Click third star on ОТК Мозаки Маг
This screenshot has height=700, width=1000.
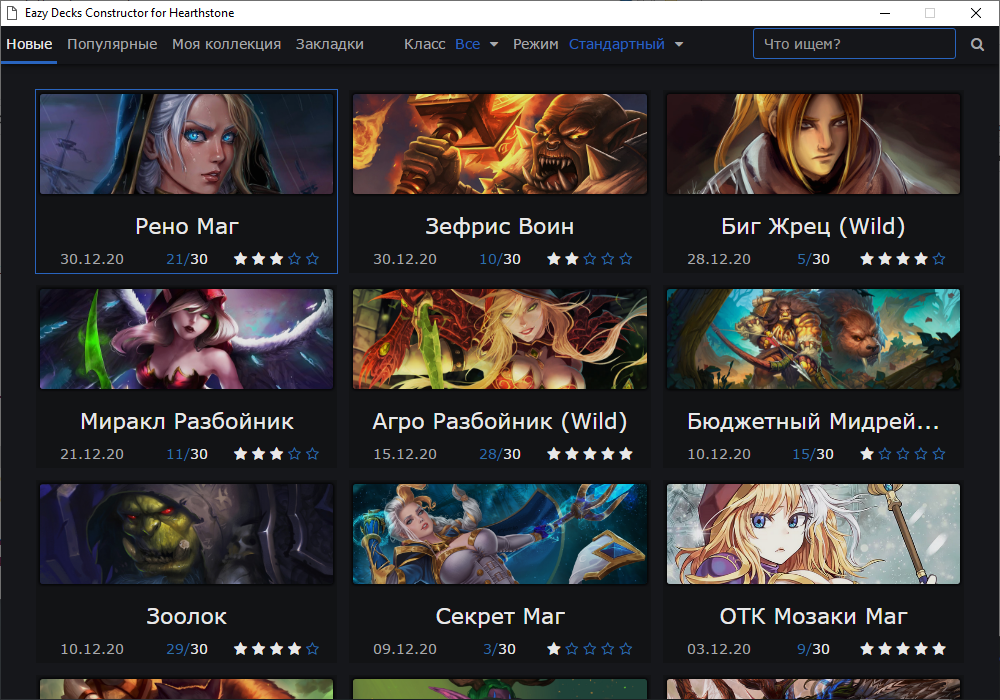pyautogui.click(x=903, y=649)
